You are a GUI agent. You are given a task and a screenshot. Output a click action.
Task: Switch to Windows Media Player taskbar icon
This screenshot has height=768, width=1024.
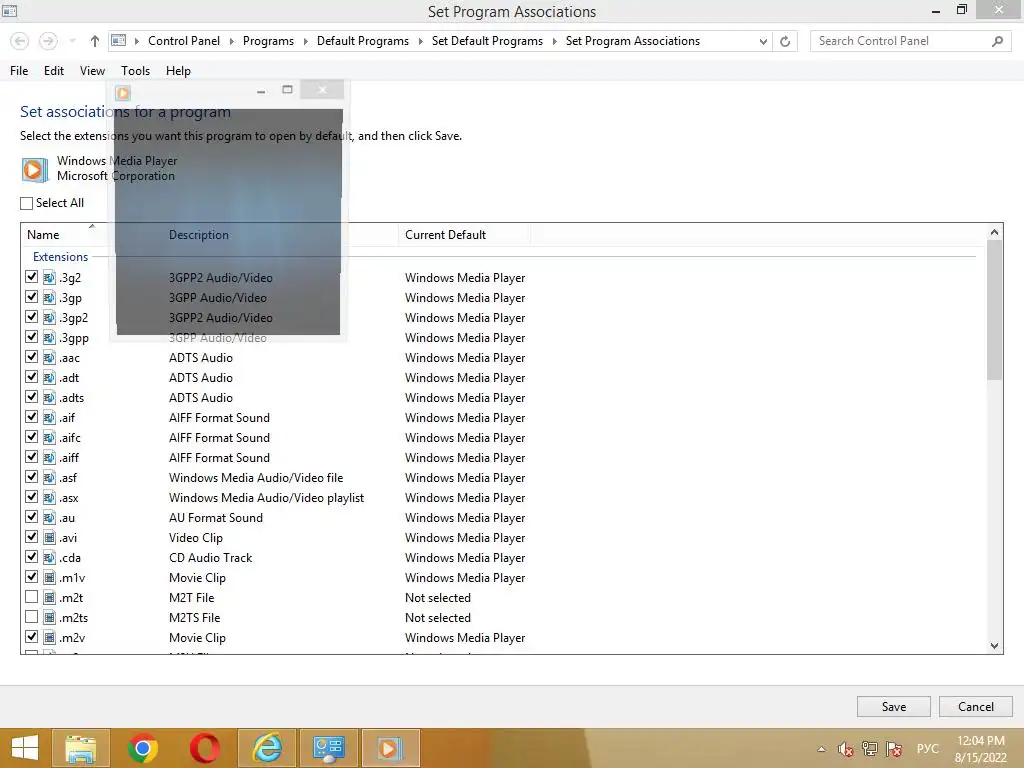tap(390, 748)
